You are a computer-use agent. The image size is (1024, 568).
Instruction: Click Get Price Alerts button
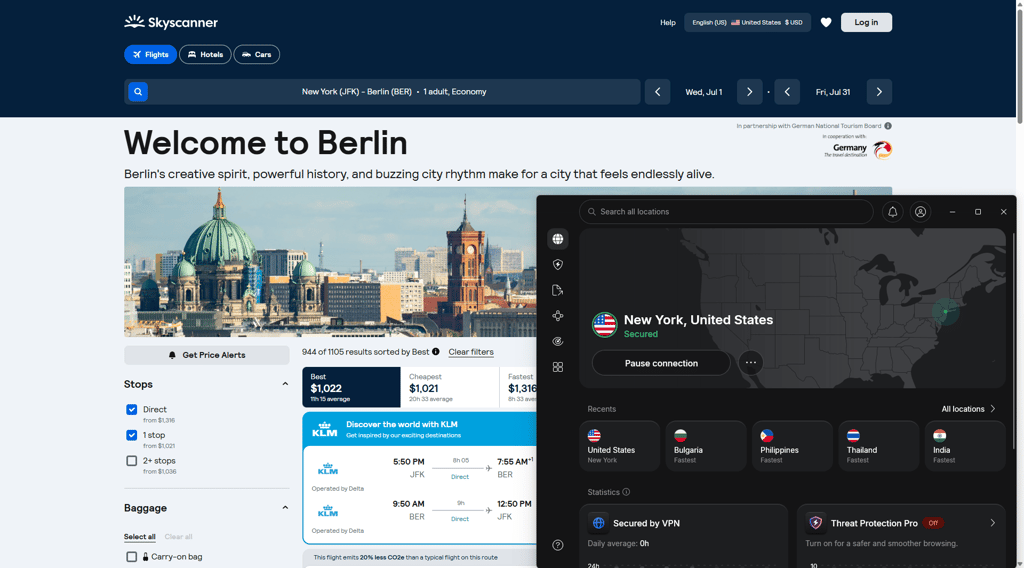tap(206, 355)
